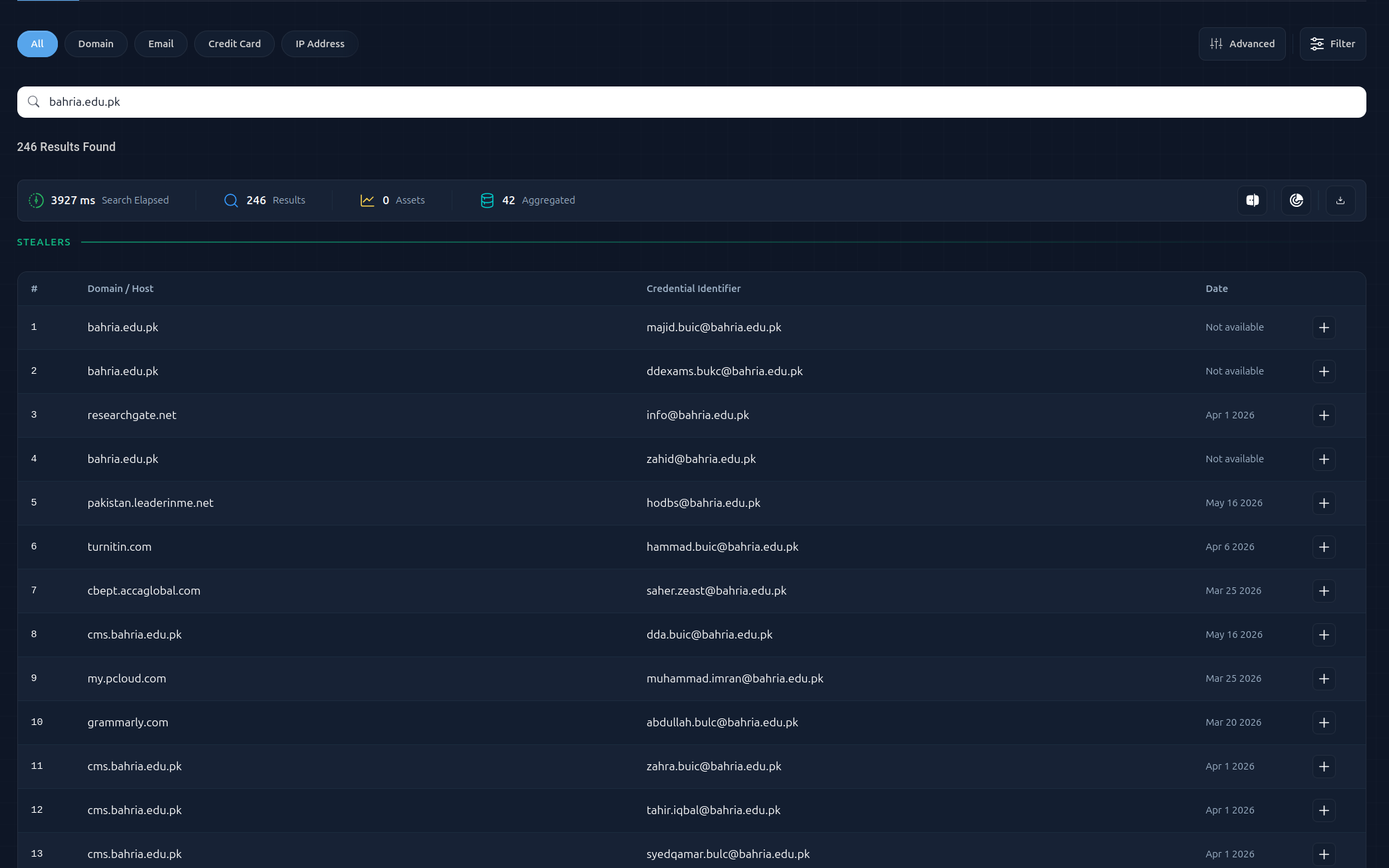Expand row for info@bahria.edu.pk

(x=1324, y=415)
